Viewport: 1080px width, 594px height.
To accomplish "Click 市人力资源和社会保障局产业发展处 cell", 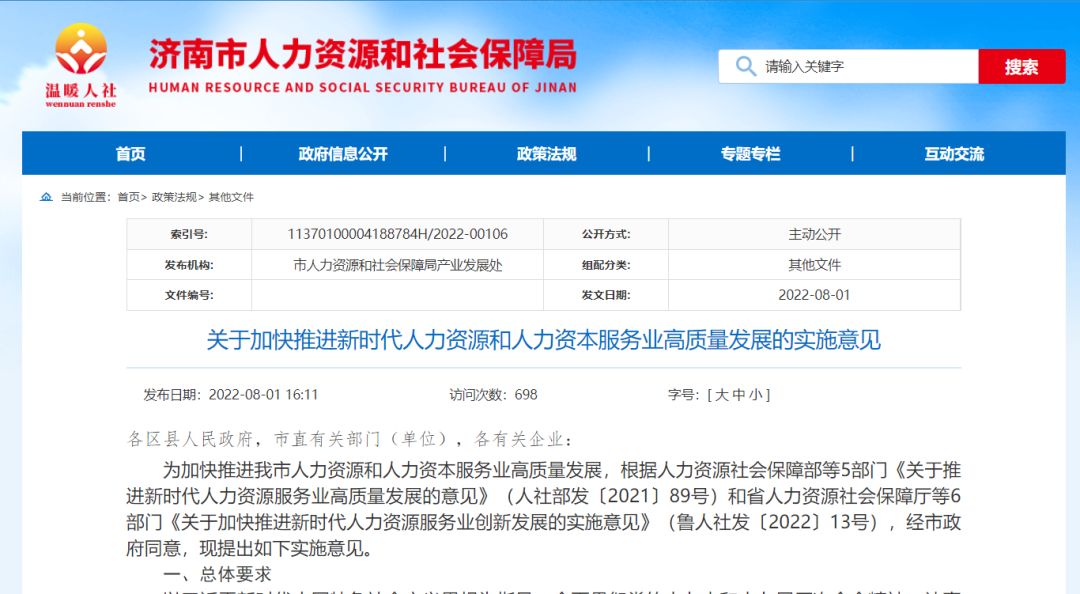I will tap(397, 265).
